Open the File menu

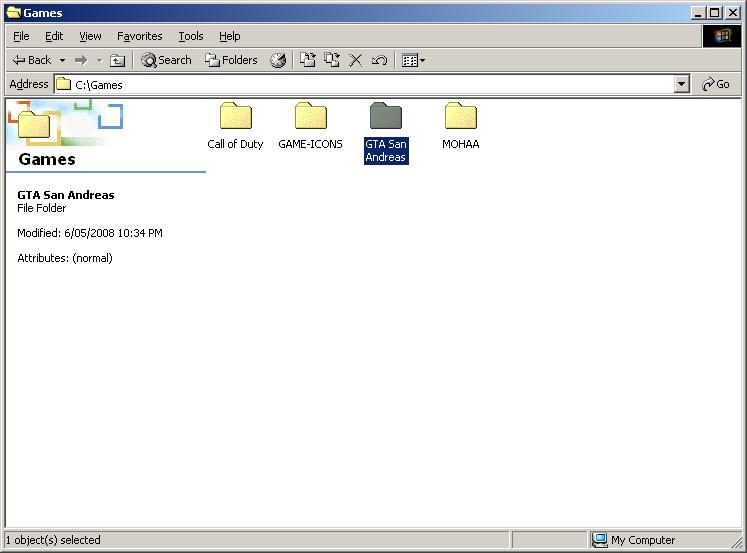[21, 36]
